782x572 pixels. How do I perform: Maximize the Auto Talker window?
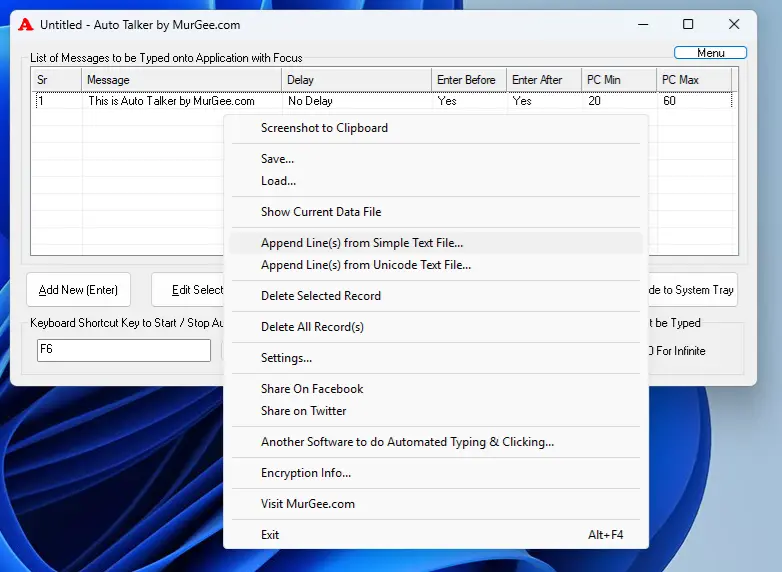coord(688,24)
